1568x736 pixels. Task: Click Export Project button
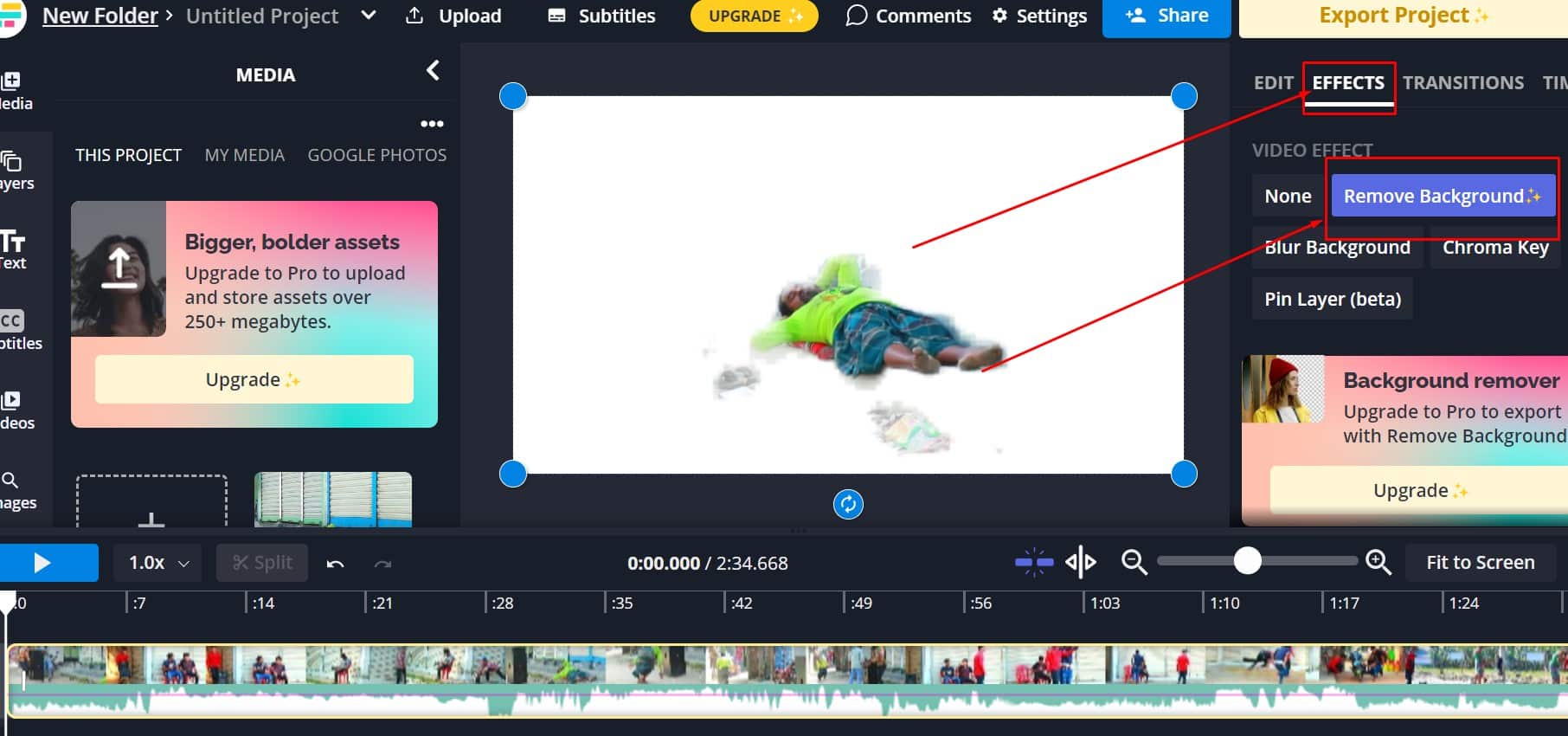tap(1403, 16)
